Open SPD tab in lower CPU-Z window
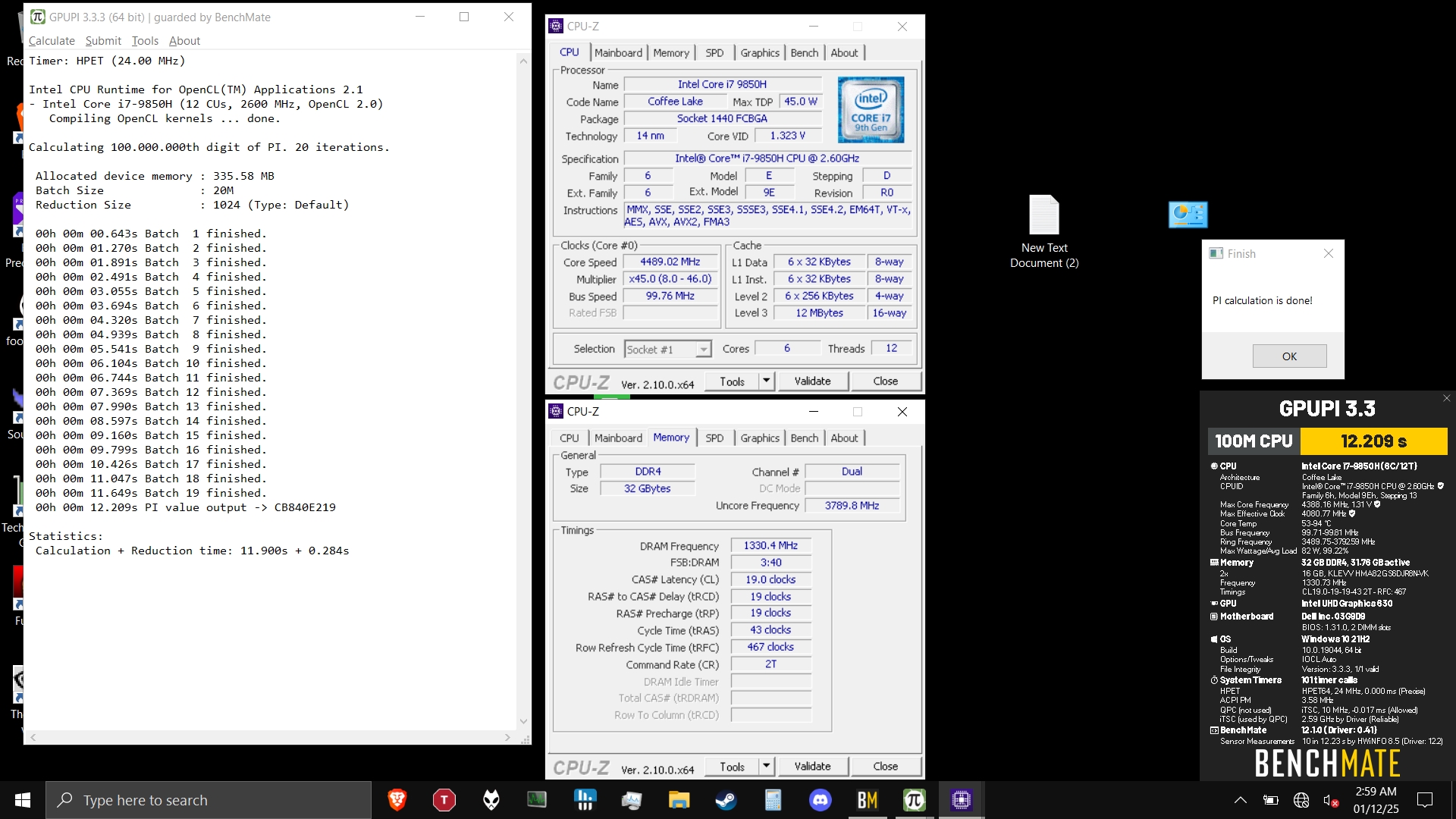The width and height of the screenshot is (1456, 819). (714, 438)
